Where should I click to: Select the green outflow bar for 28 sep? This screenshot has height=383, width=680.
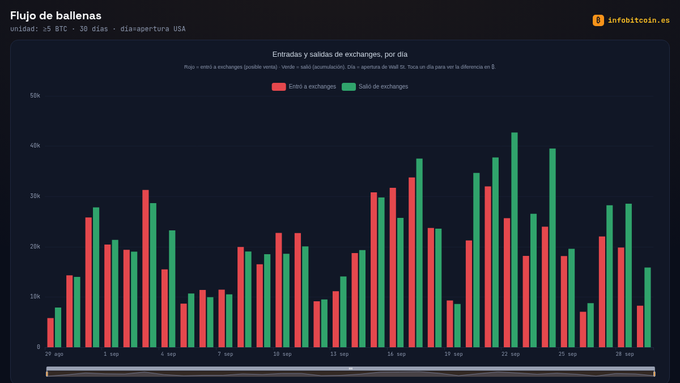point(629,275)
